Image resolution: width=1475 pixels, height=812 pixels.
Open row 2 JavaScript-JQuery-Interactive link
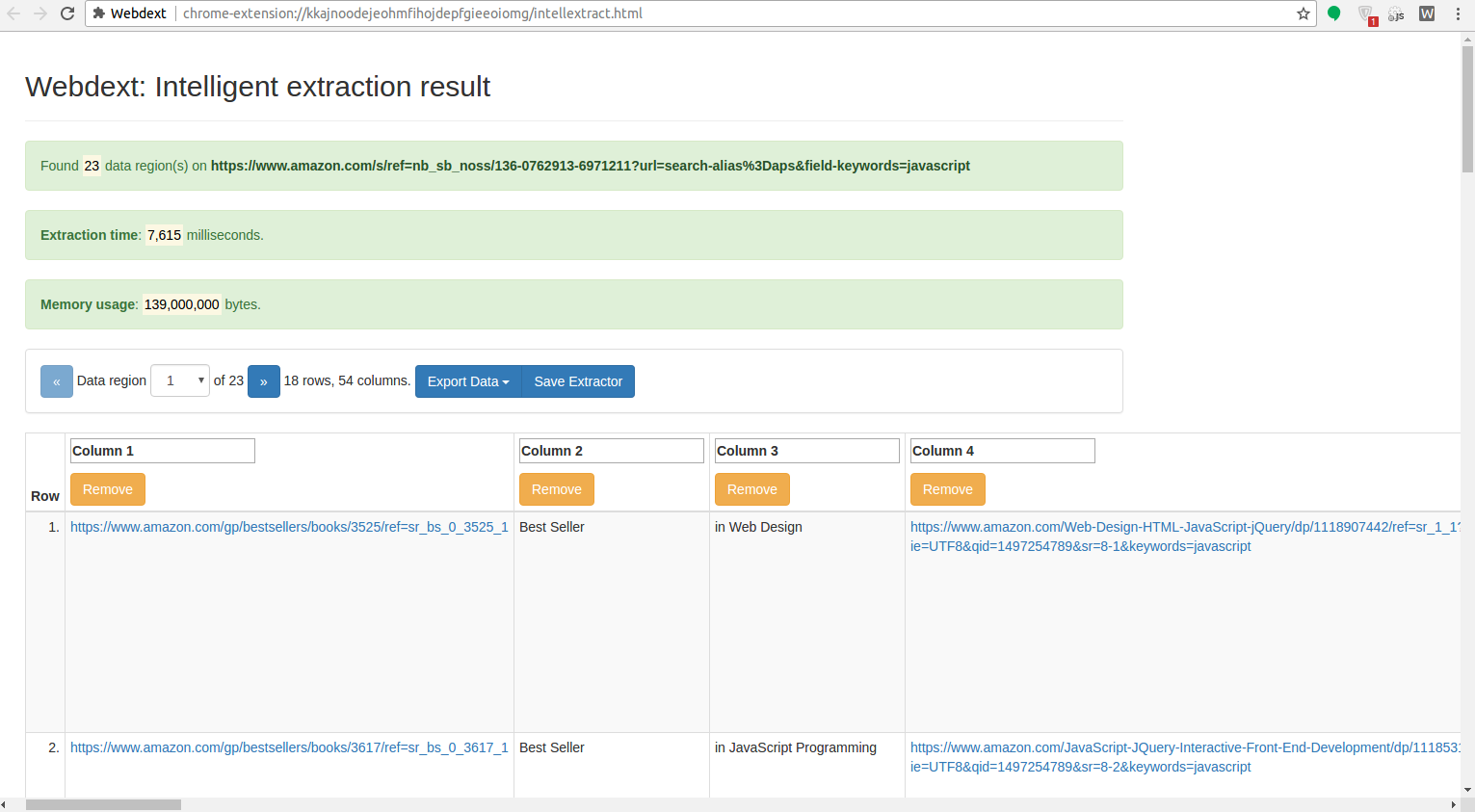point(1185,757)
